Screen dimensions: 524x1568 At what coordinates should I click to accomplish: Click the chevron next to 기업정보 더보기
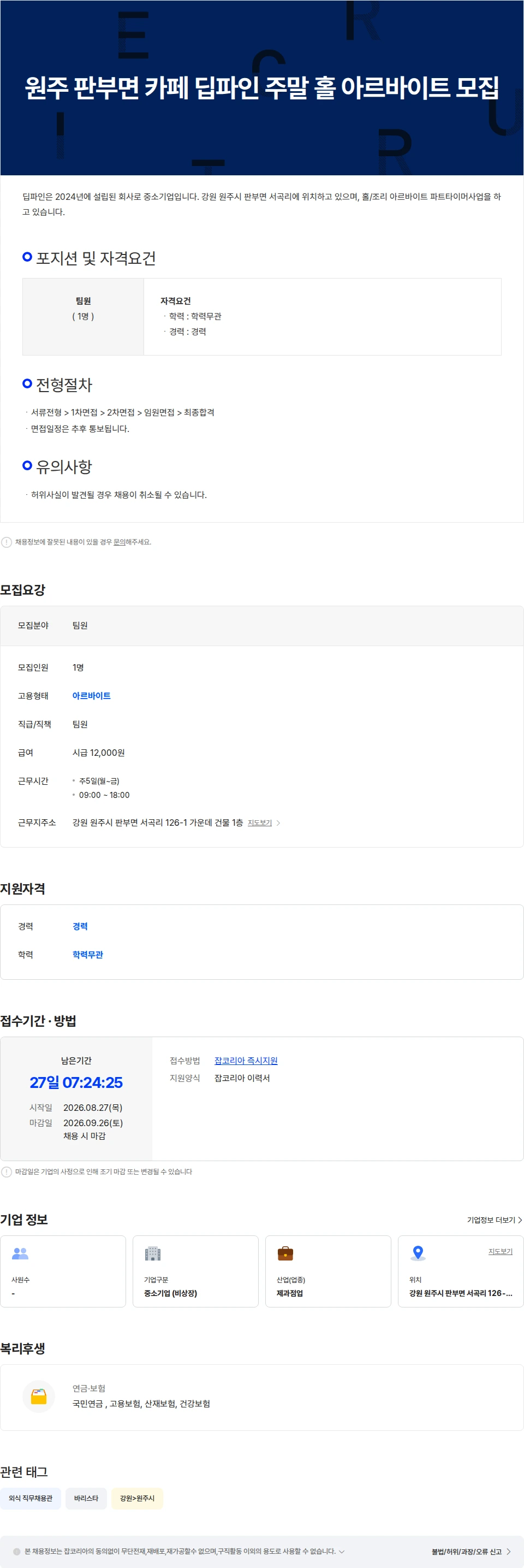[520, 1220]
